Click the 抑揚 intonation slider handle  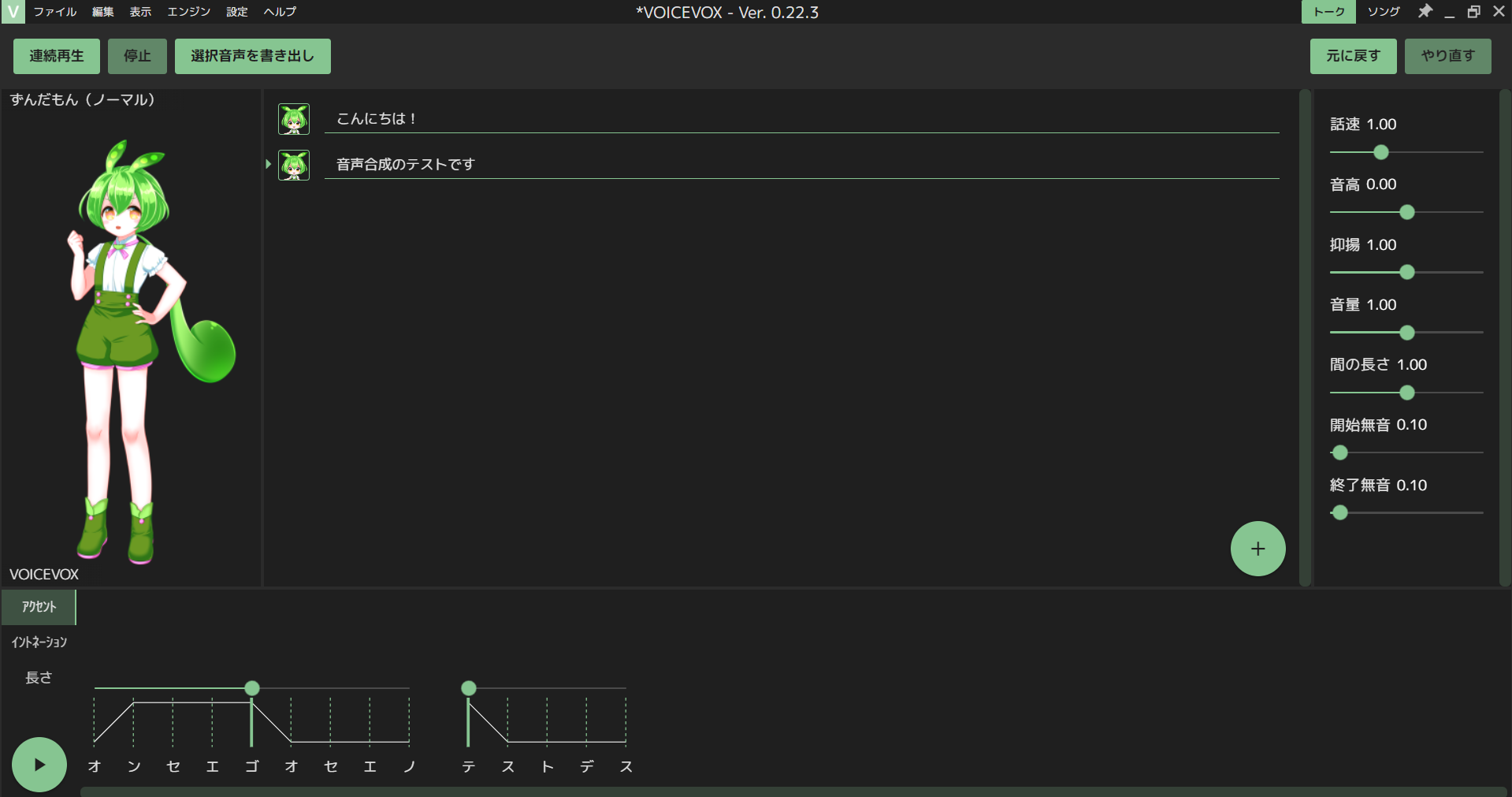point(1406,272)
